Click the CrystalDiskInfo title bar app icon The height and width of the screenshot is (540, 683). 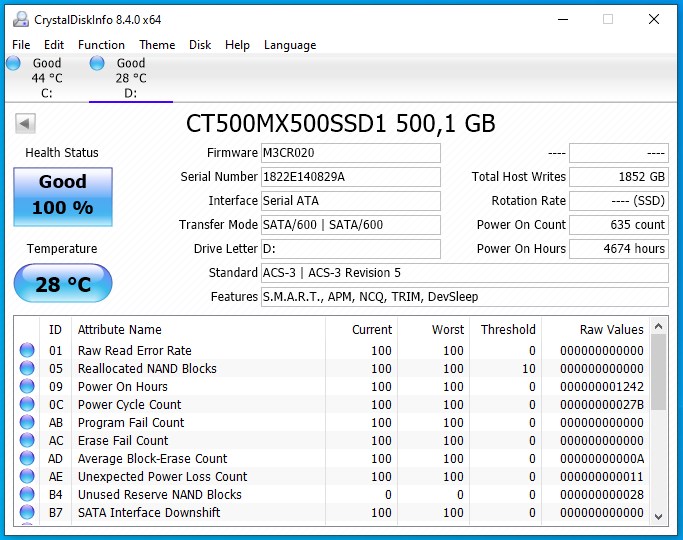pos(20,19)
